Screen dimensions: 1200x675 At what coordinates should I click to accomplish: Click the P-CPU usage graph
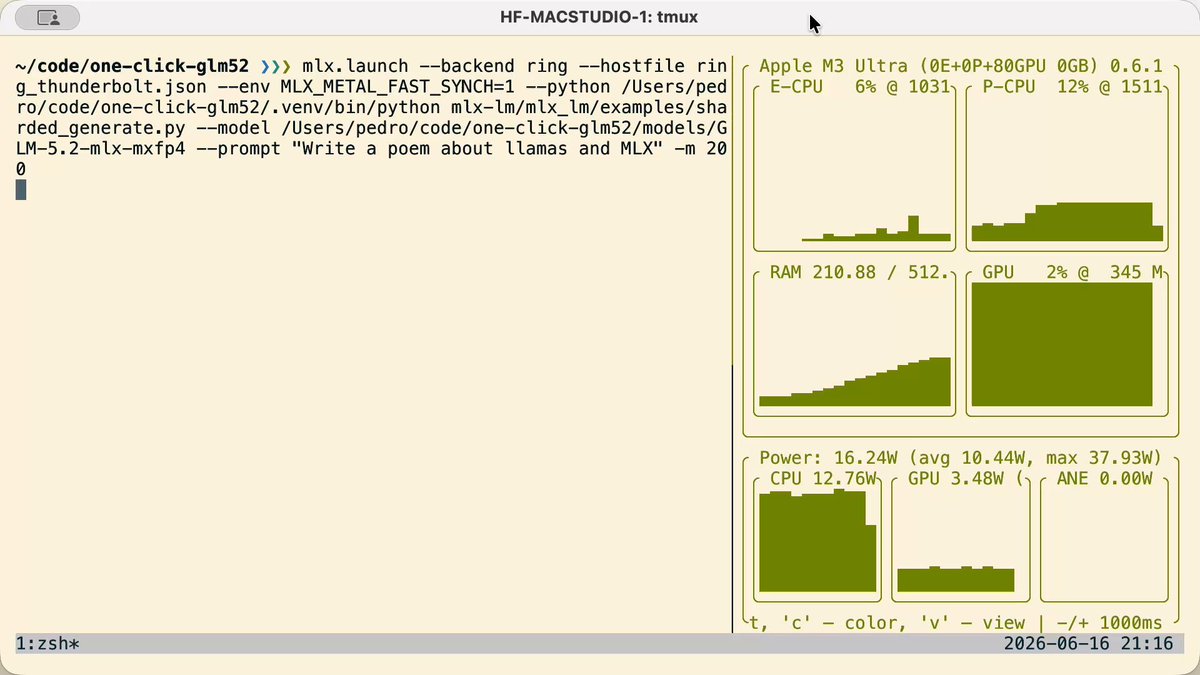click(1066, 169)
